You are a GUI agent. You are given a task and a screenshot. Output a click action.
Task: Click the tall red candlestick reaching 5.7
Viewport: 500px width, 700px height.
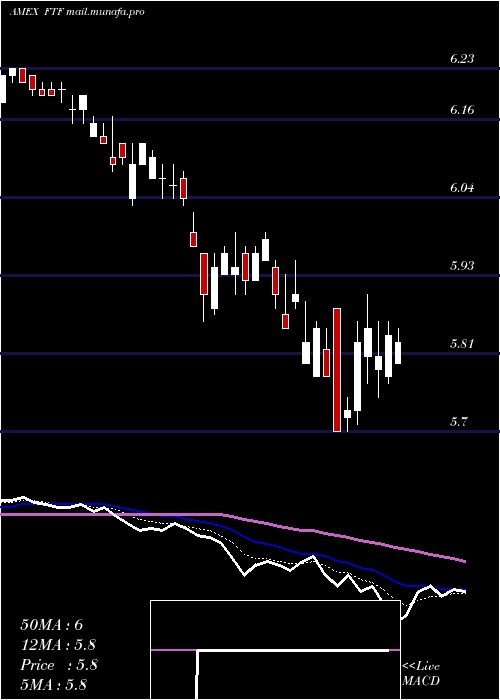coord(337,370)
